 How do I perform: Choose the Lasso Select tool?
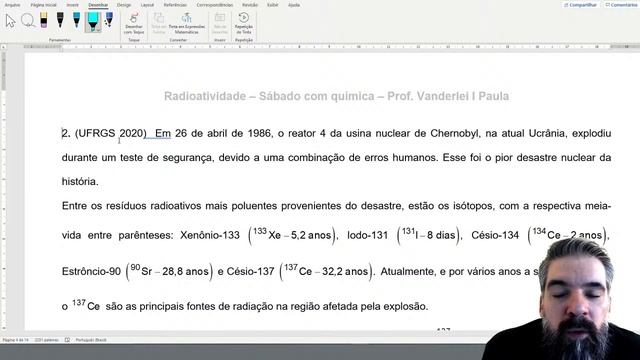tap(27, 20)
